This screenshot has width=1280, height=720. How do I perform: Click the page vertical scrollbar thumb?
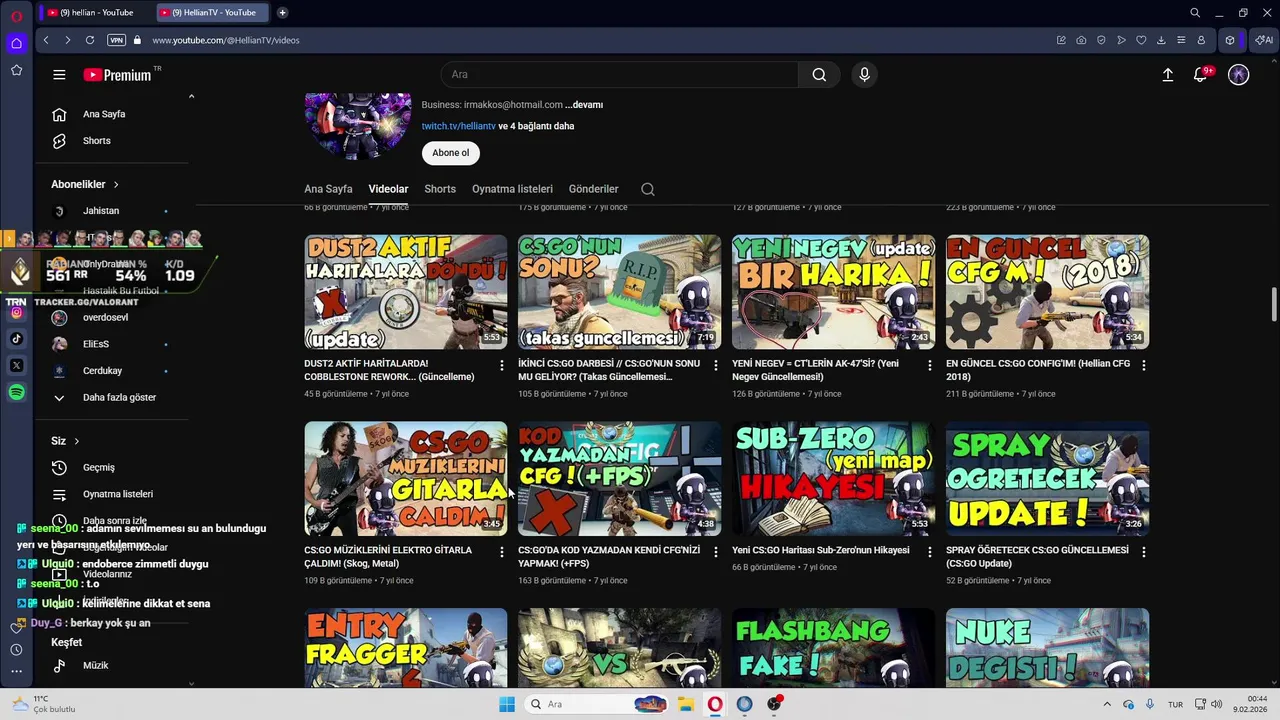pos(1273,304)
